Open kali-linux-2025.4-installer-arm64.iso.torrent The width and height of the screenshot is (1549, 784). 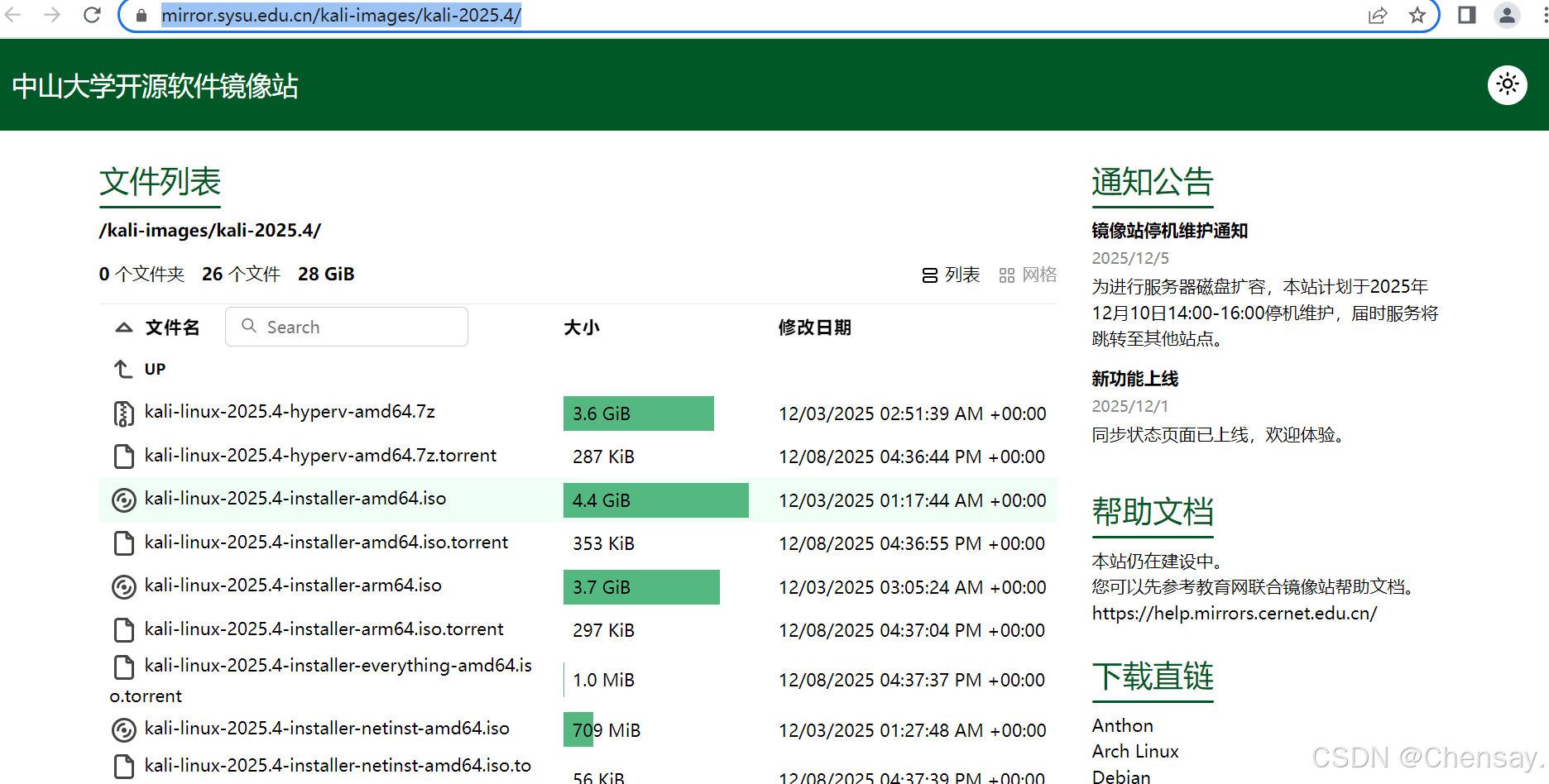point(324,629)
